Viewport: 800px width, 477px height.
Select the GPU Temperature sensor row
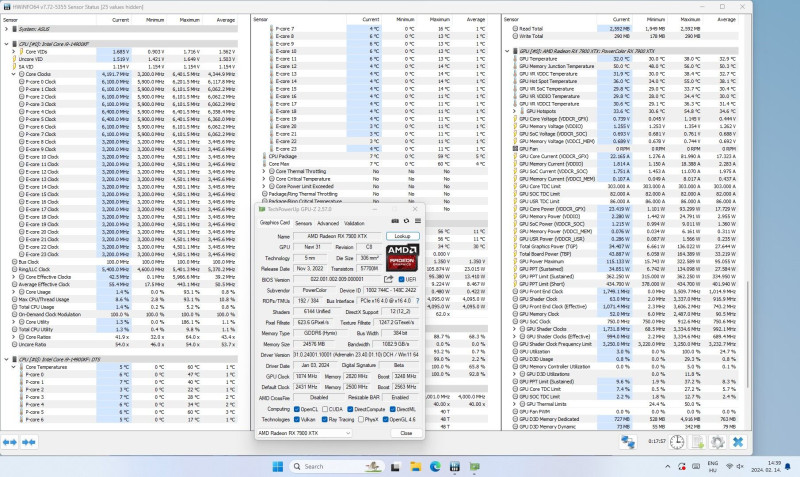point(624,59)
